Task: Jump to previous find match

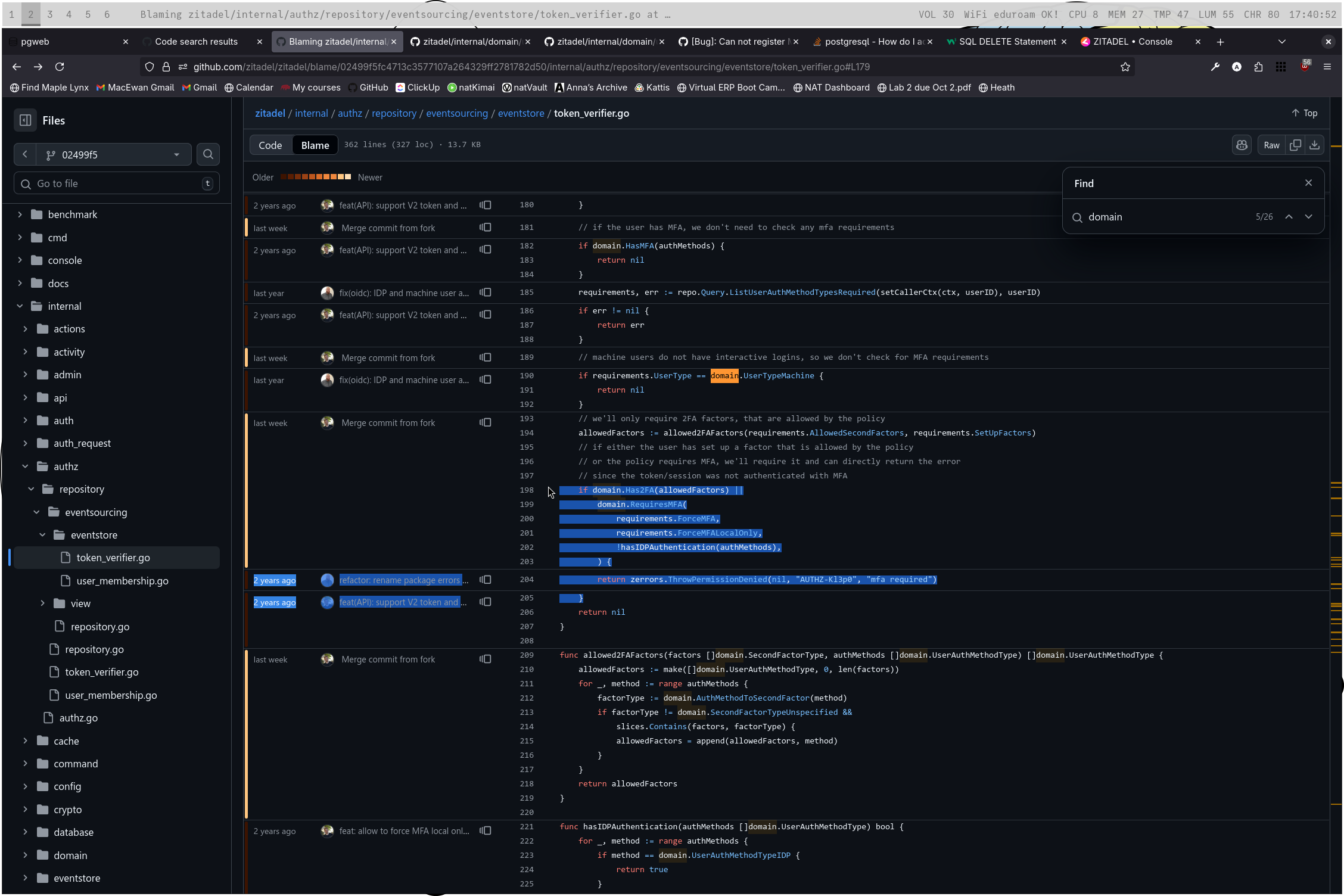Action: [1289, 217]
